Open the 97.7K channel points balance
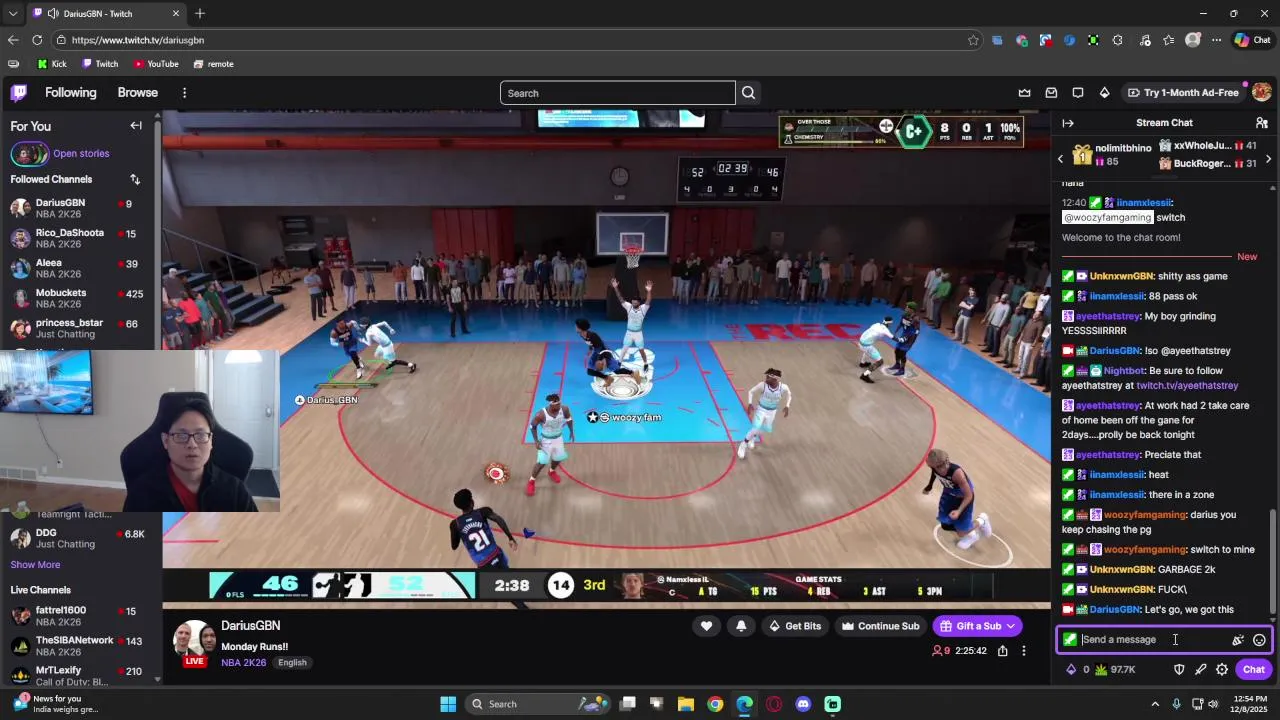The width and height of the screenshot is (1280, 720). coord(1115,670)
